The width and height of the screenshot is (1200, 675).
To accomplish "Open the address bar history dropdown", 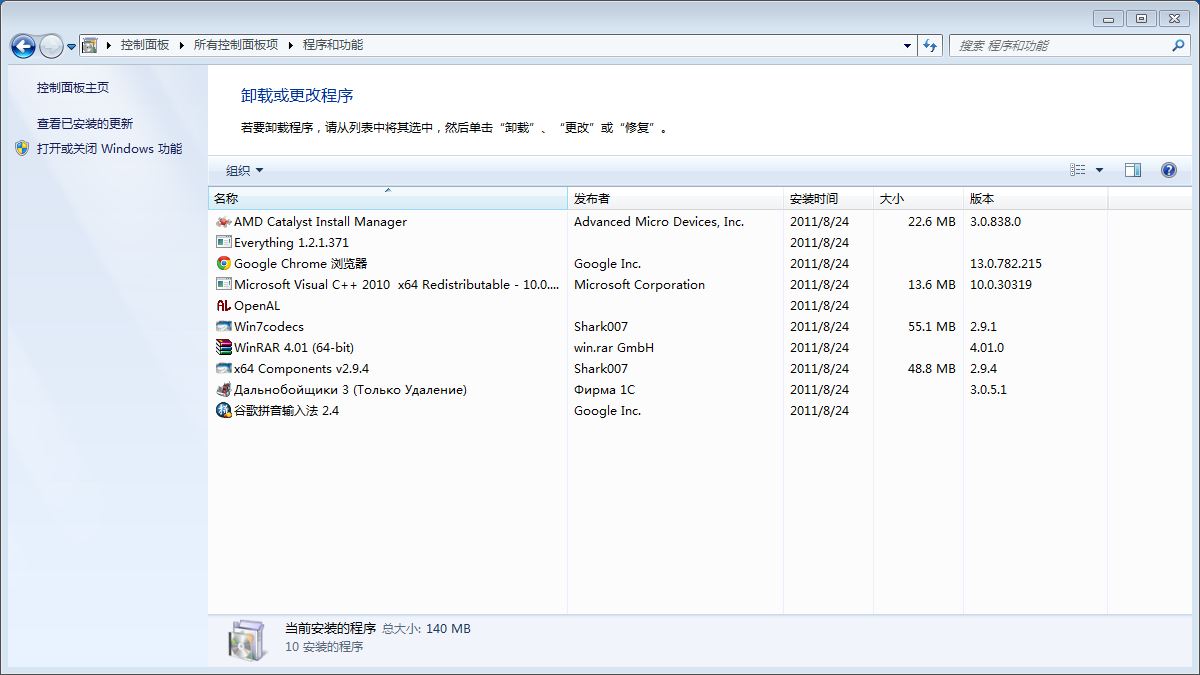I will tap(907, 46).
